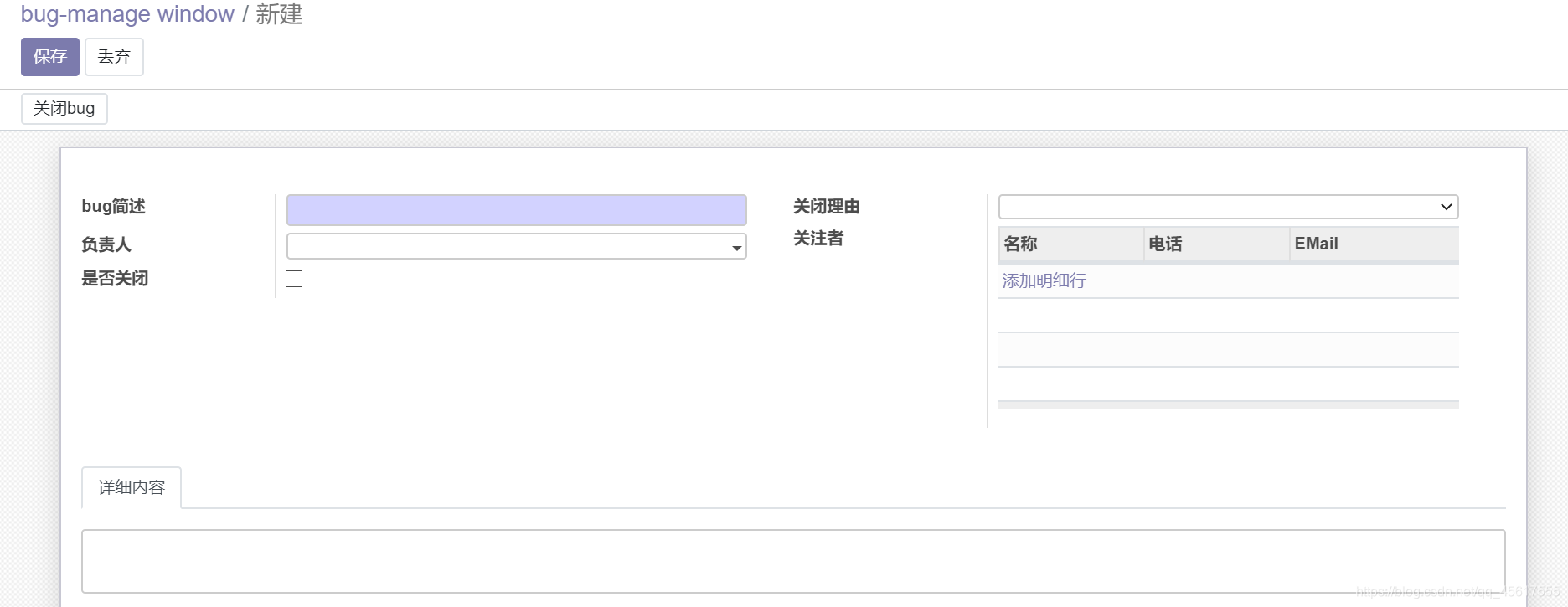Screen dimensions: 1568x607
Task: Click the 保存 save button
Action: coord(50,57)
